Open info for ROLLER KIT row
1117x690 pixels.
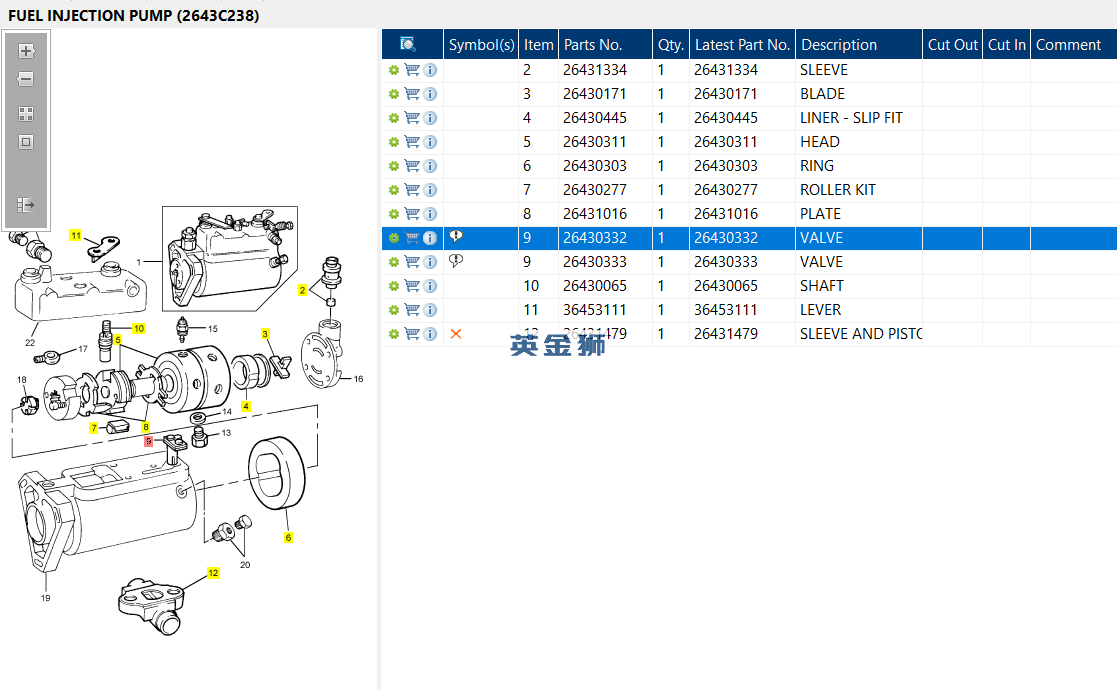[430, 190]
